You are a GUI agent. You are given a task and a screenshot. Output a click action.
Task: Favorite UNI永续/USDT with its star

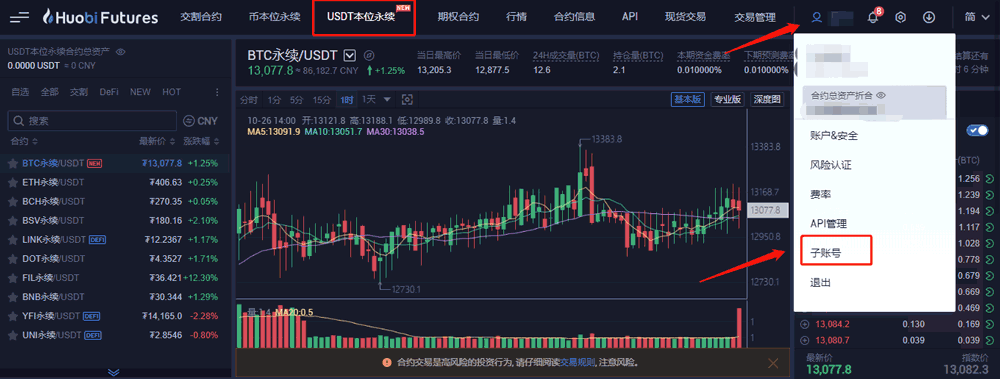click(12, 335)
